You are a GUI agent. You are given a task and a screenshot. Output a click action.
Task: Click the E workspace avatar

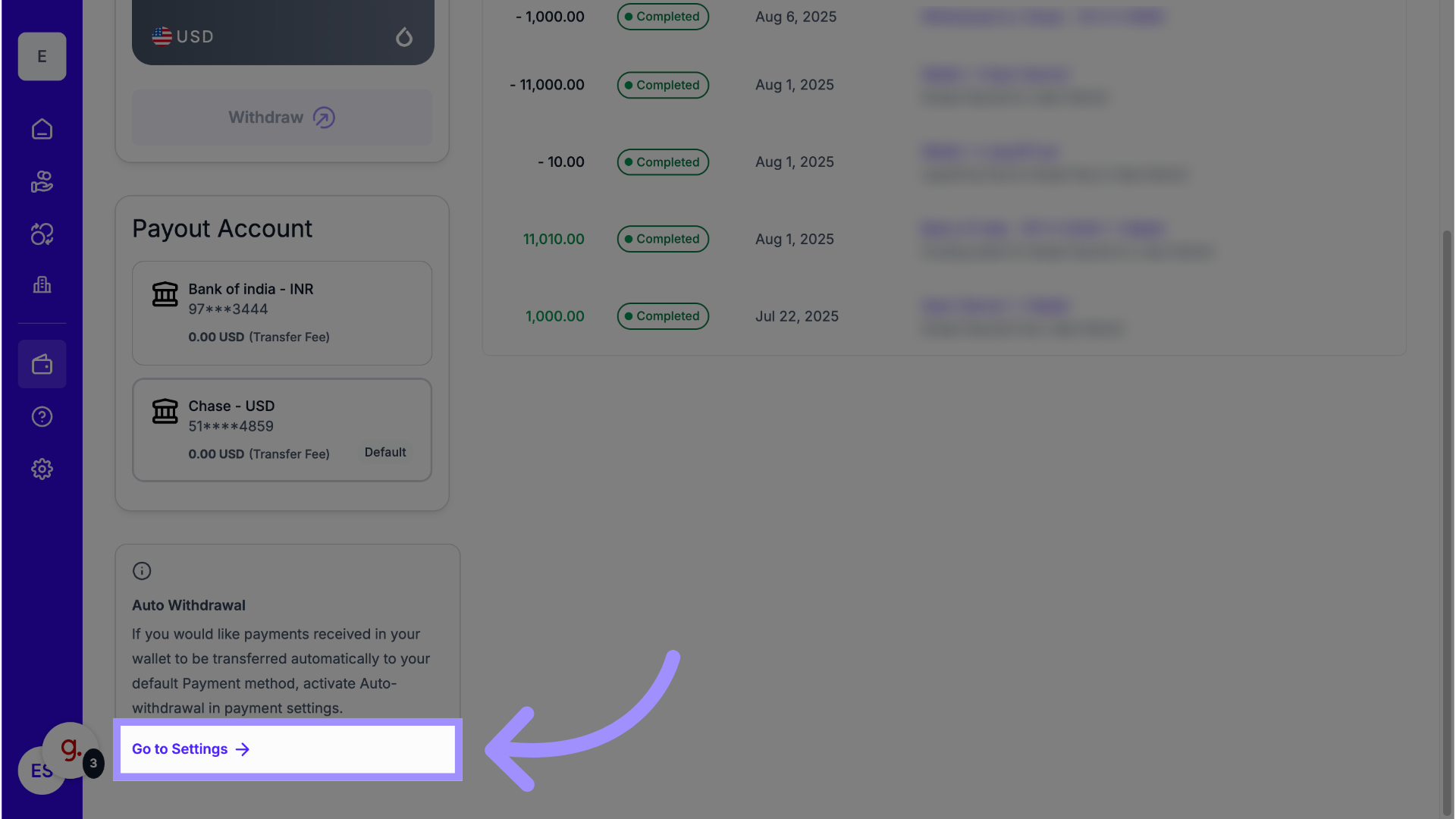[42, 57]
